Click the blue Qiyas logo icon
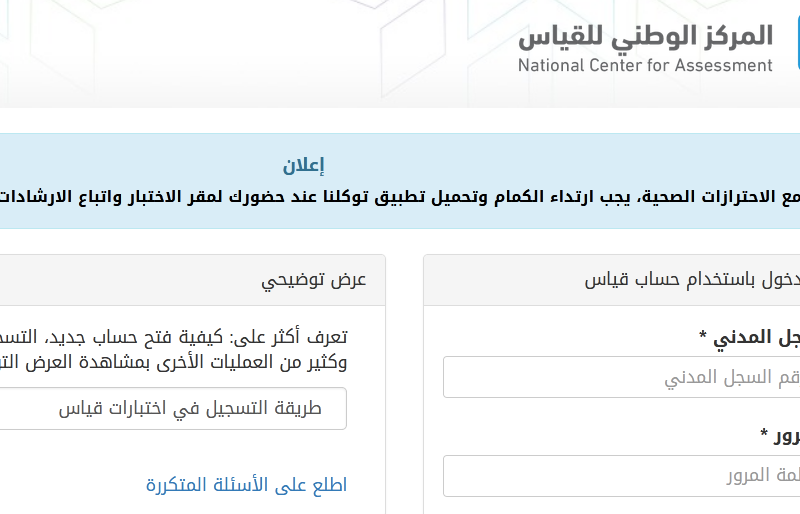This screenshot has height=514, width=800. pos(797,43)
